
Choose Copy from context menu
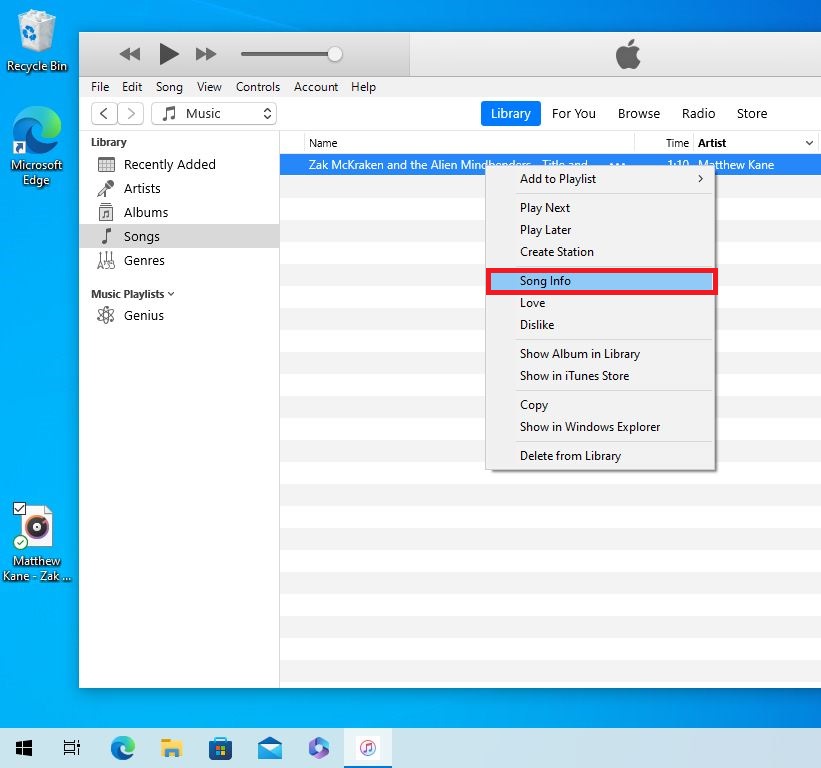tap(601, 405)
